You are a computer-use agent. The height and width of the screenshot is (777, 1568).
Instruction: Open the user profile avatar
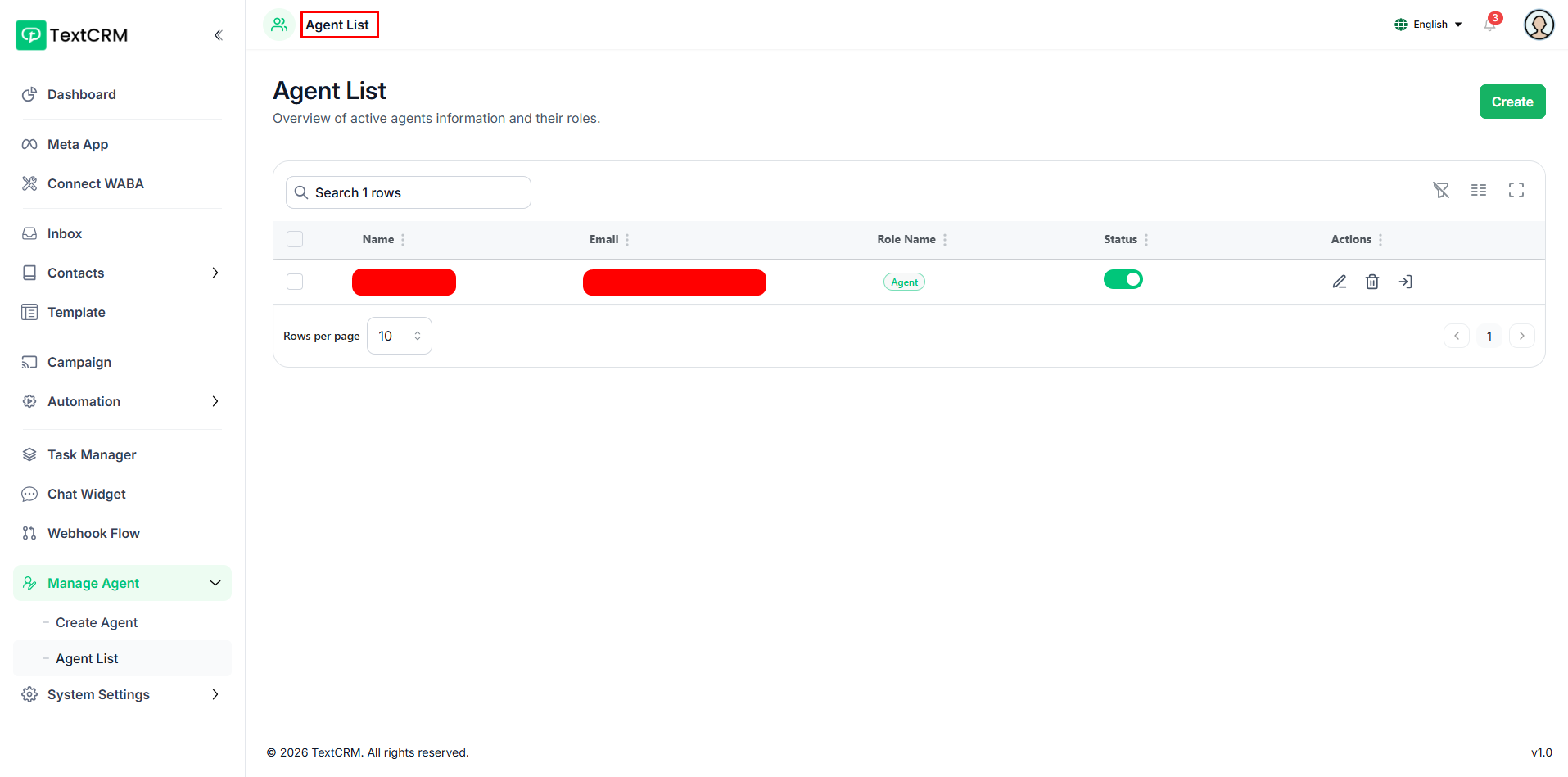(x=1539, y=25)
